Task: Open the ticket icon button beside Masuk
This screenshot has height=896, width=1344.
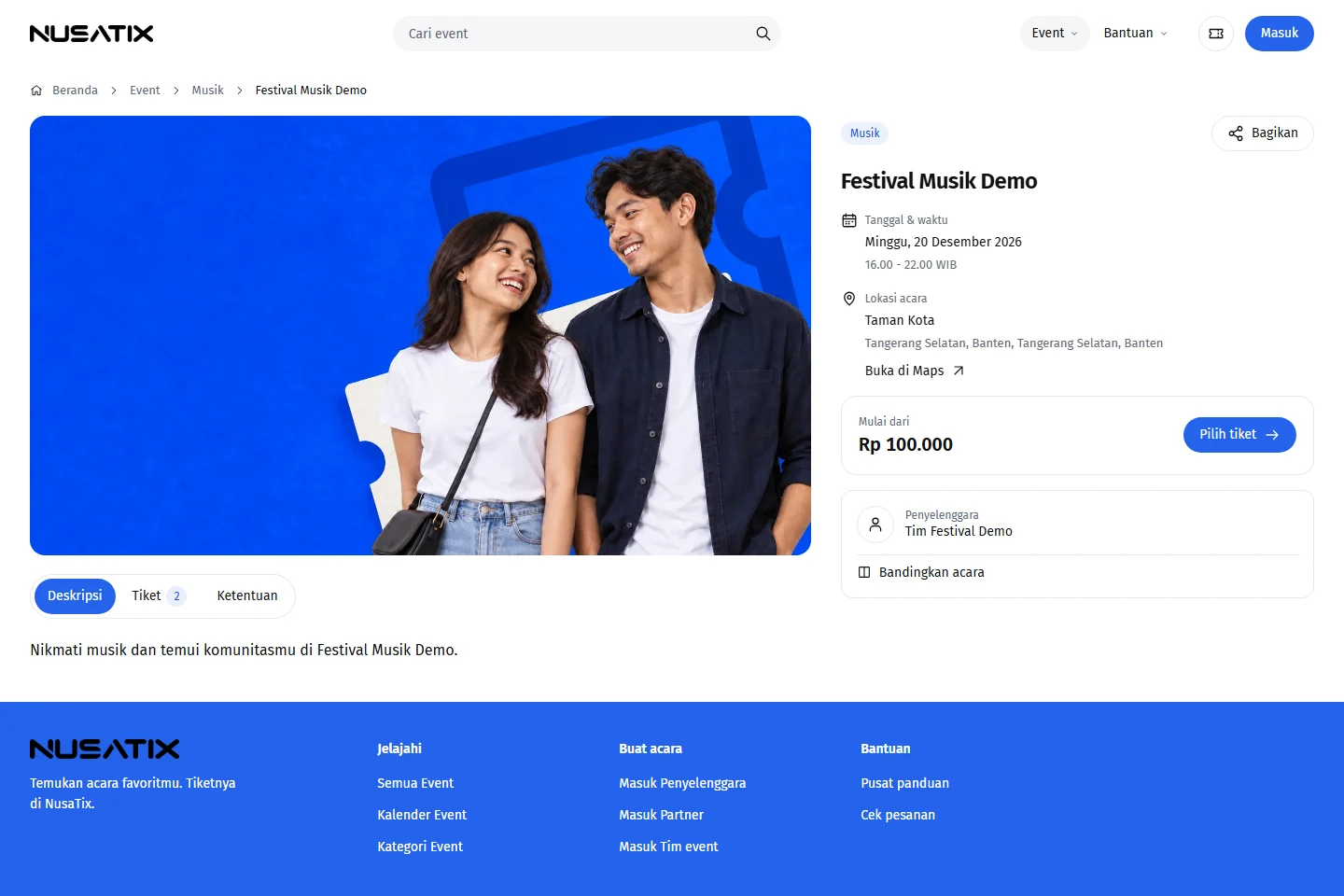Action: pos(1215,34)
